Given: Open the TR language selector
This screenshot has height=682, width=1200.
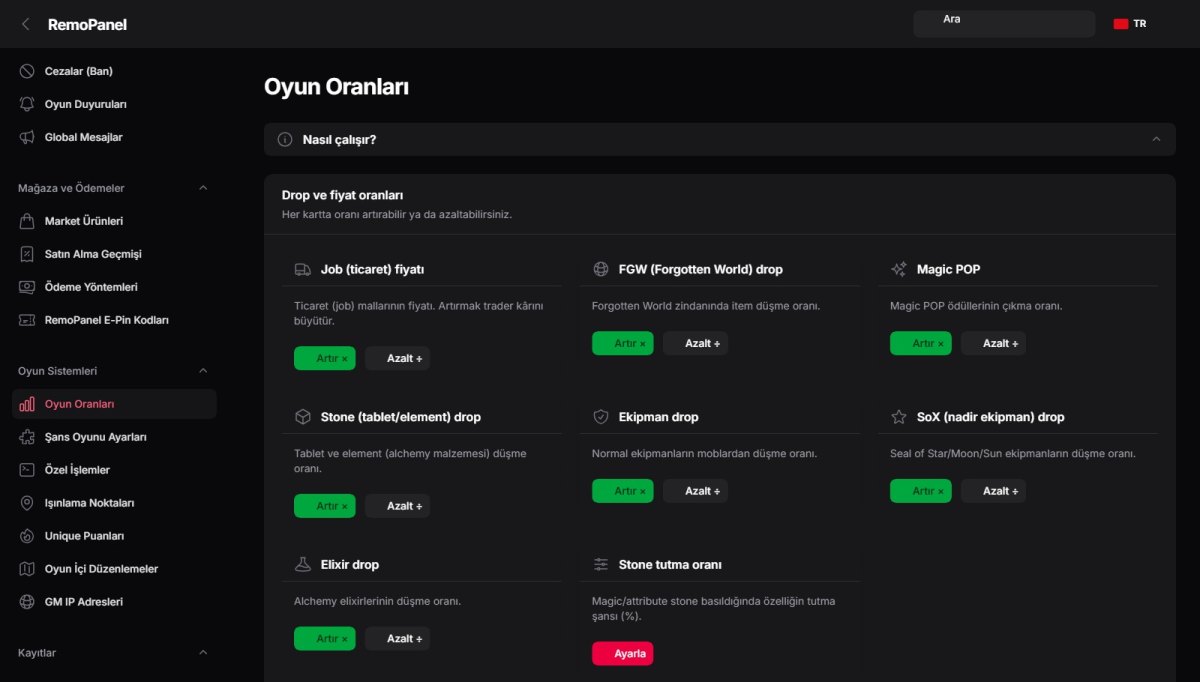Looking at the screenshot, I should tap(1130, 24).
